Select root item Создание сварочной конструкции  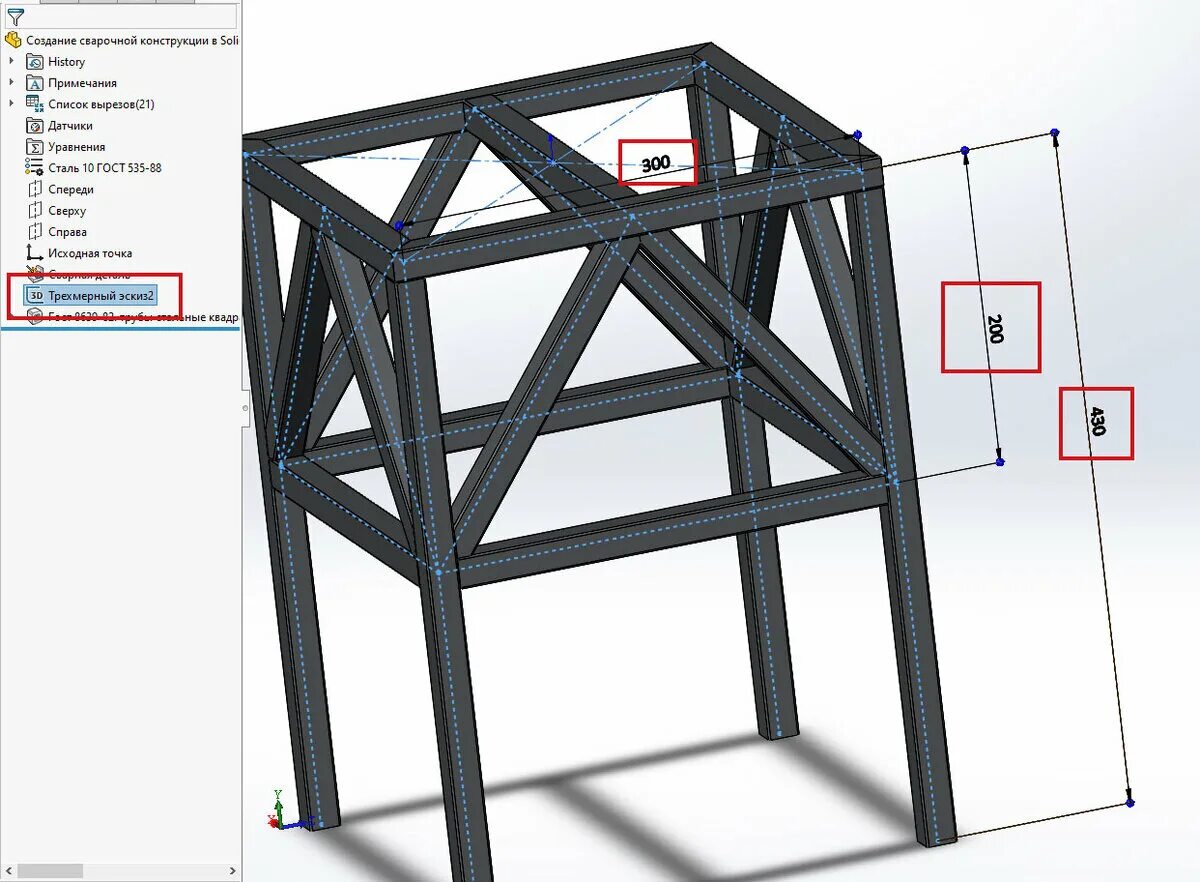(132, 40)
